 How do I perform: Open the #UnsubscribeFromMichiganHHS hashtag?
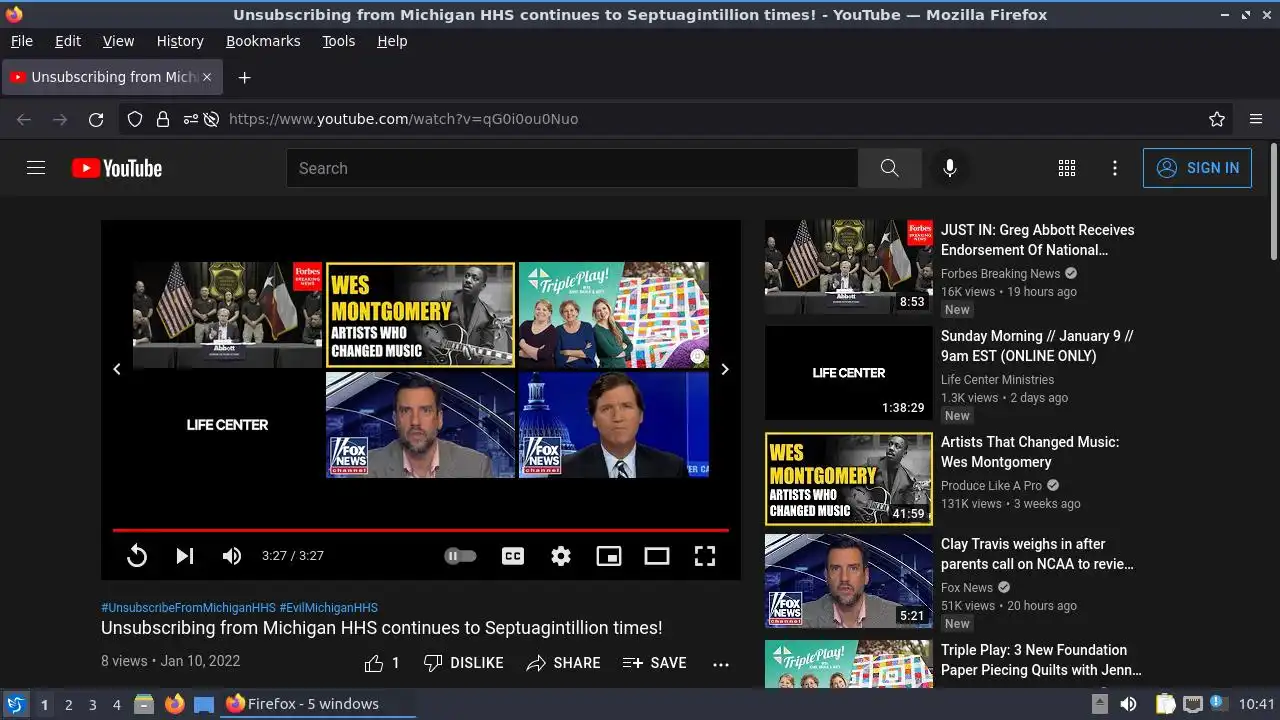pos(188,607)
